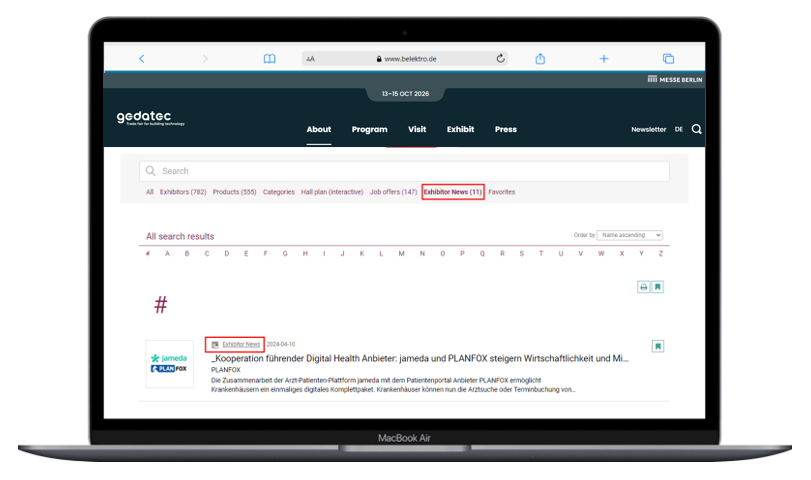Add a new tab with the plus icon
The width and height of the screenshot is (811, 480).
[604, 59]
